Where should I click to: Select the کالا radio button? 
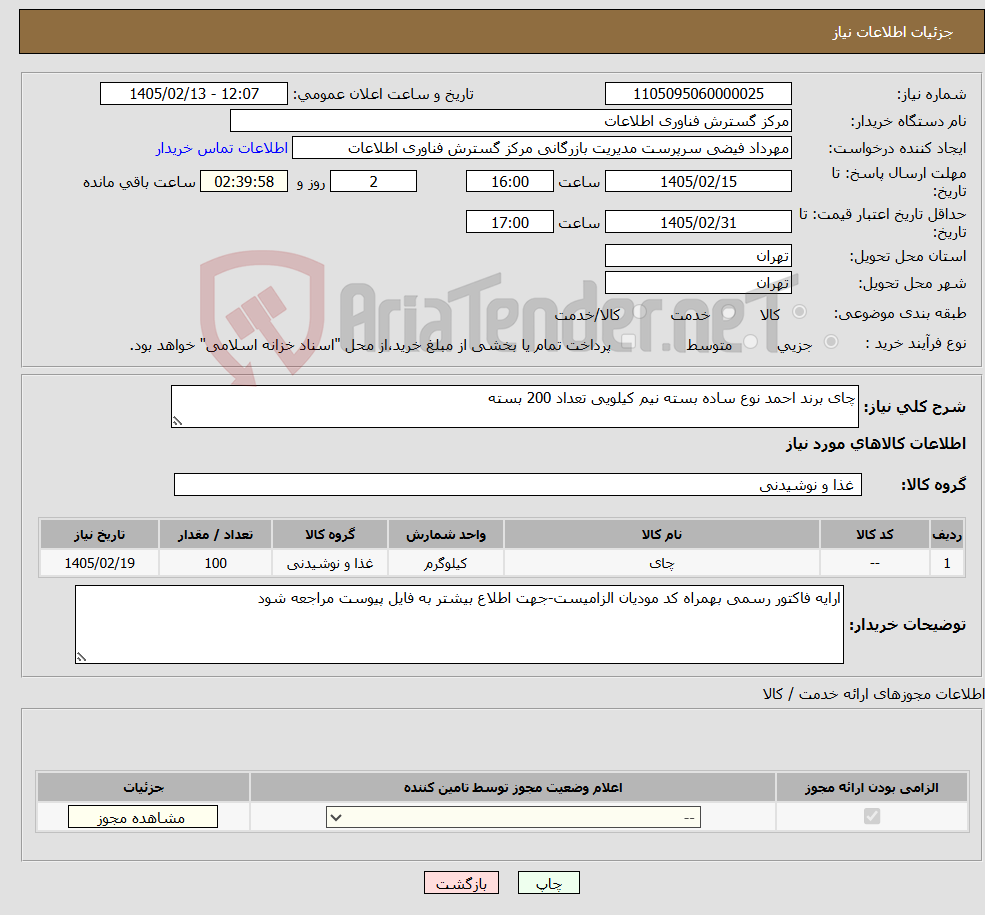pyautogui.click(x=800, y=311)
